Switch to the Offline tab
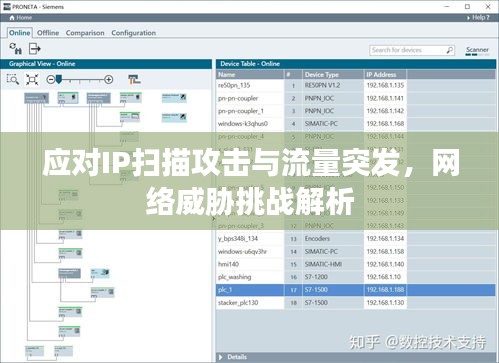 [48, 33]
